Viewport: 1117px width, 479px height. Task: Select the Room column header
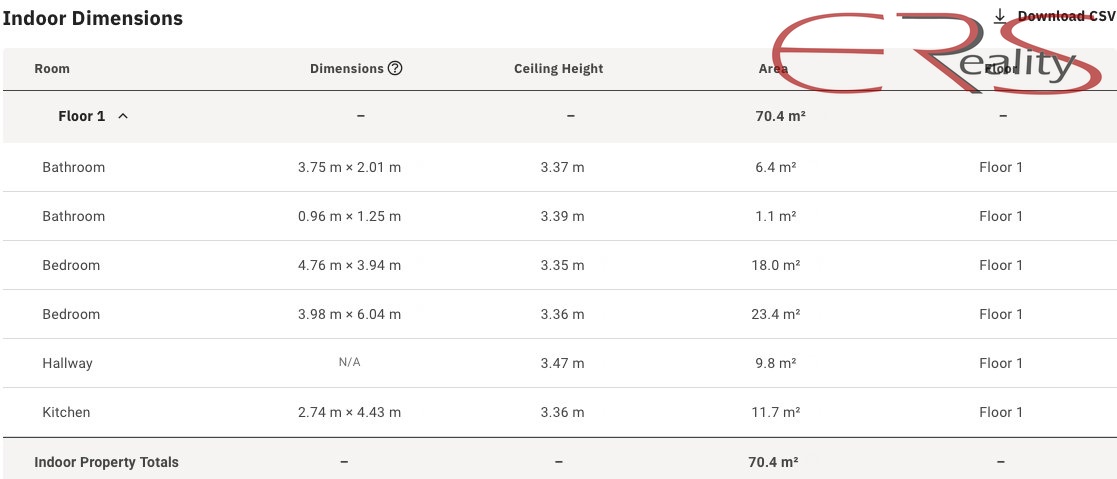tap(52, 68)
